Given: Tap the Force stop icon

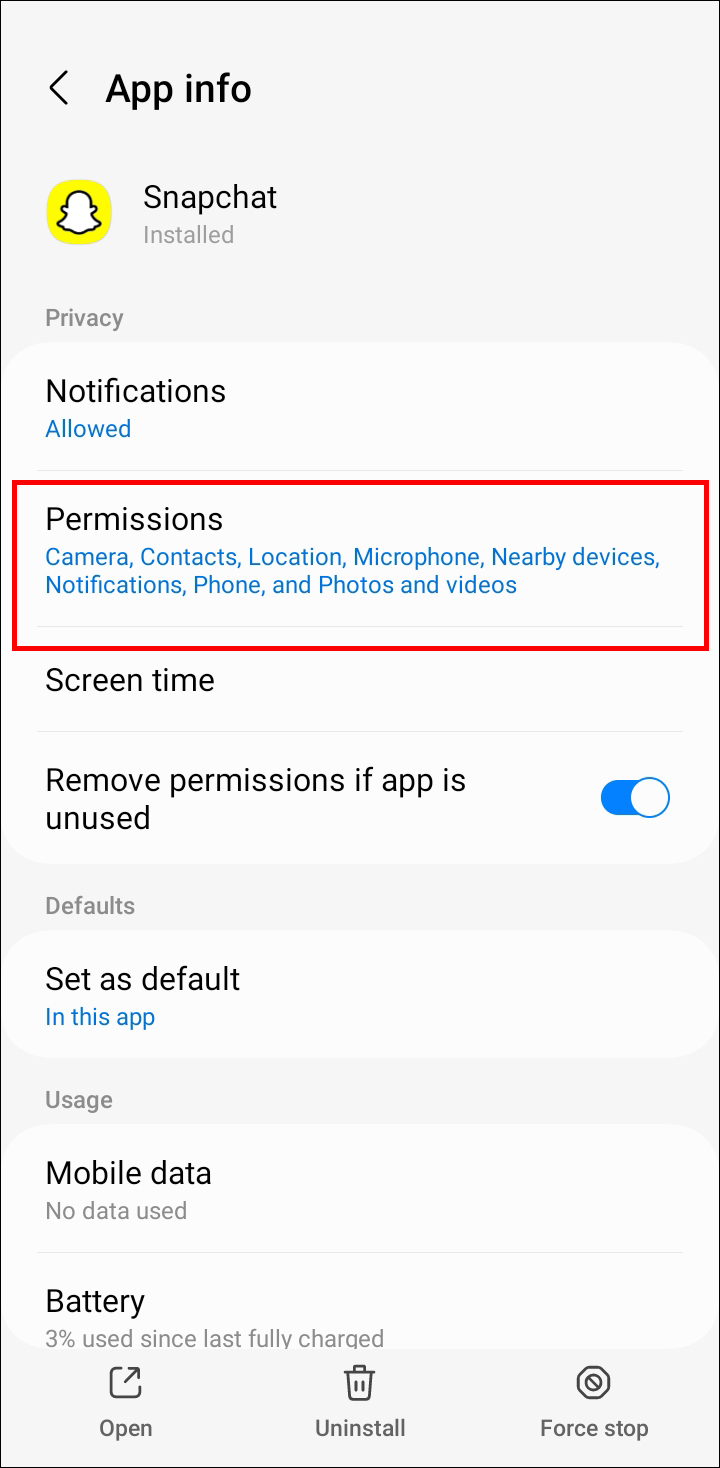Looking at the screenshot, I should click(594, 1383).
